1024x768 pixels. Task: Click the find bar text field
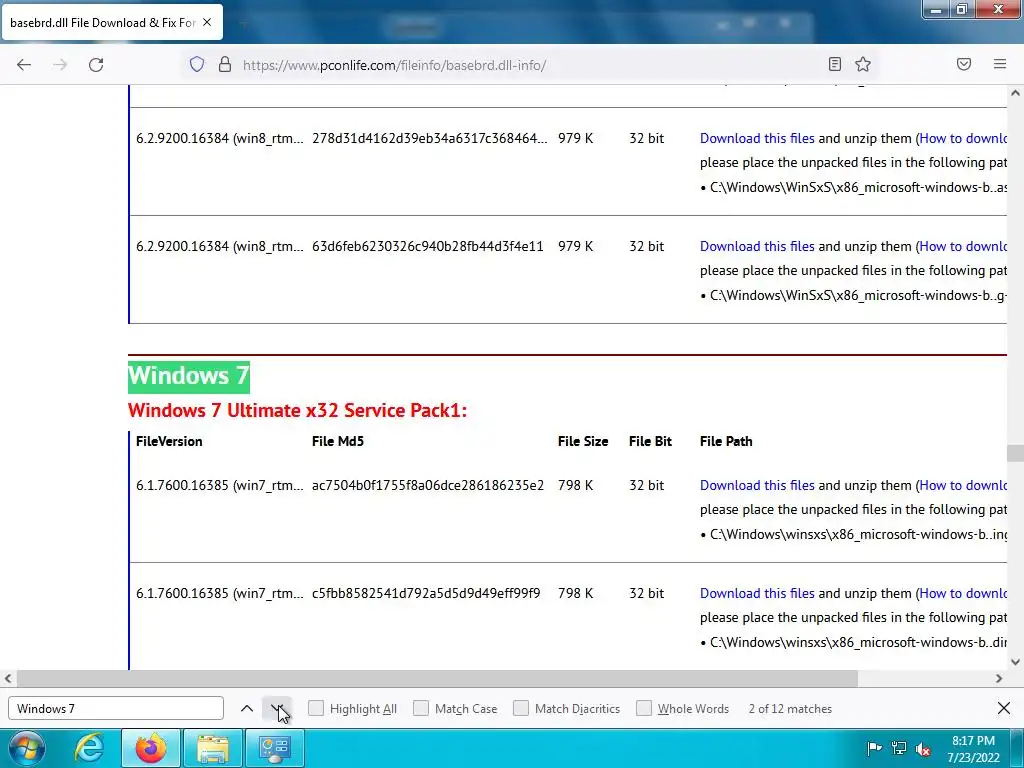[x=116, y=709]
